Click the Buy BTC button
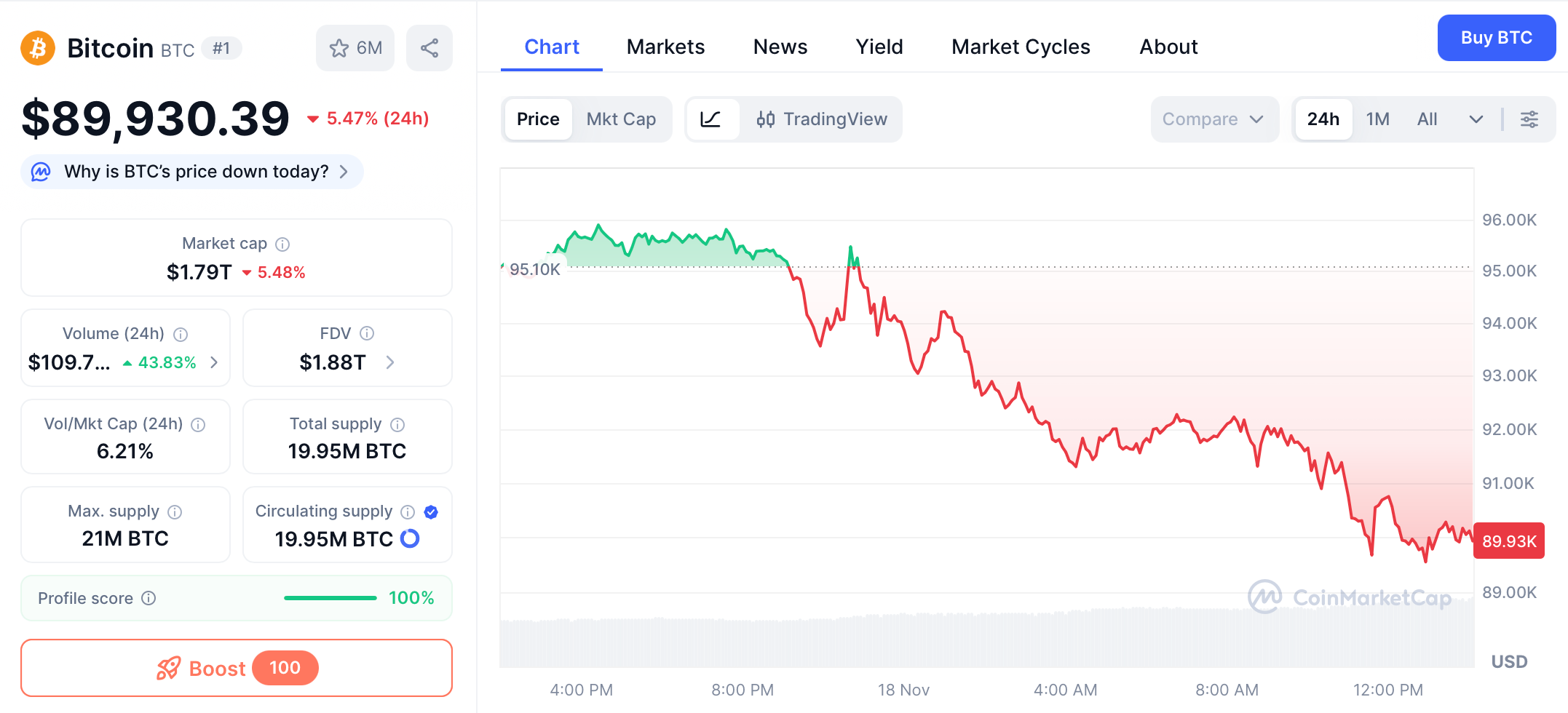The height and width of the screenshot is (713, 1568). [1496, 37]
